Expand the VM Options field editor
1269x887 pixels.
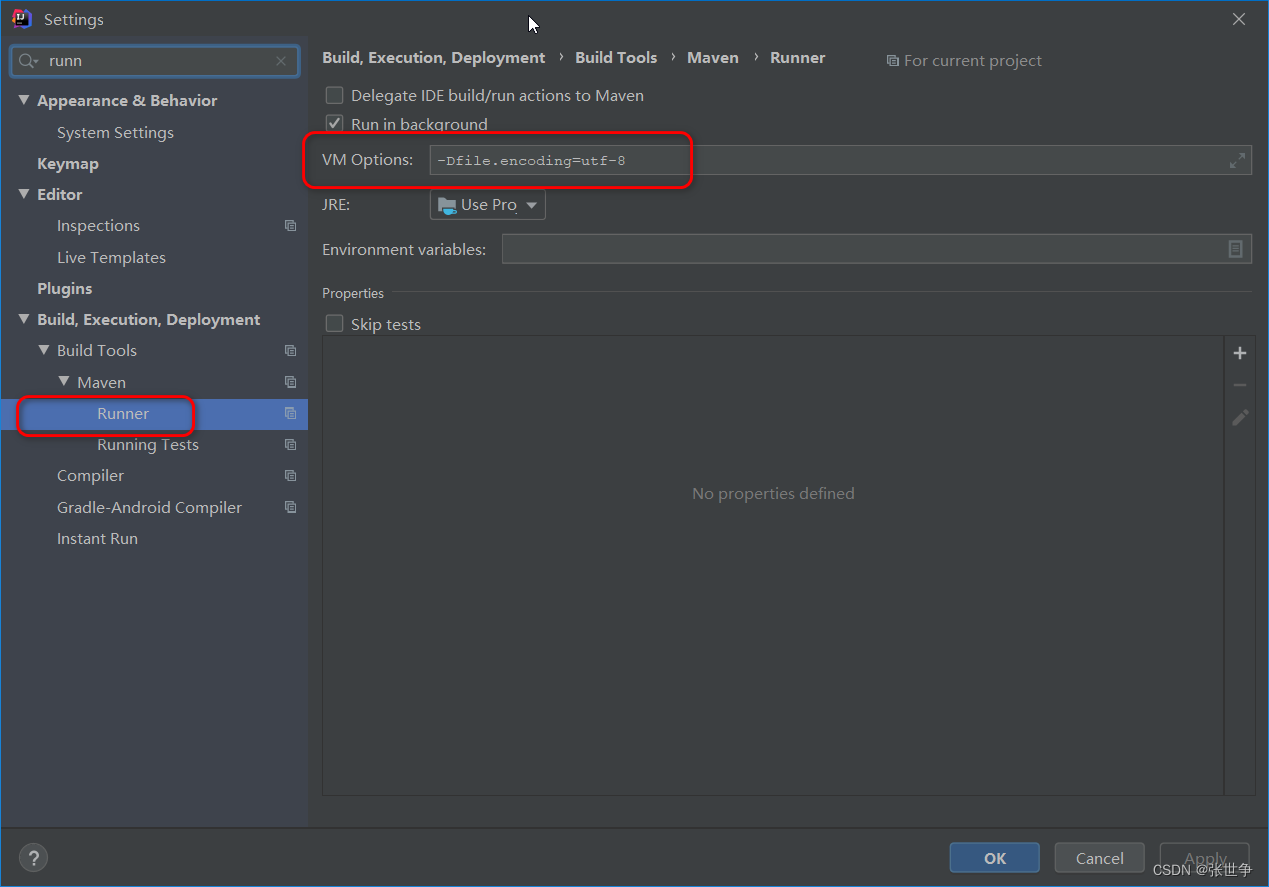pos(1237,160)
